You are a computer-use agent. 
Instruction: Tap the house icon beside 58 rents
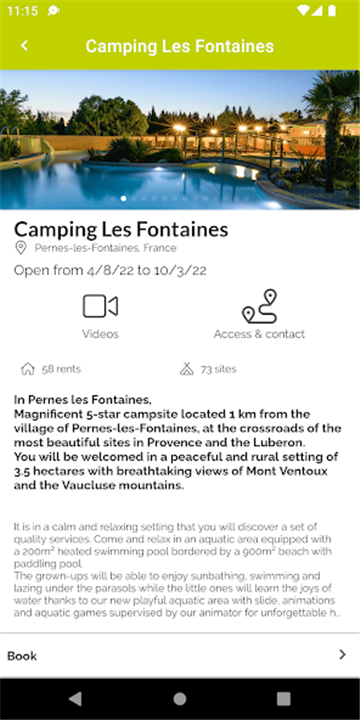28,369
